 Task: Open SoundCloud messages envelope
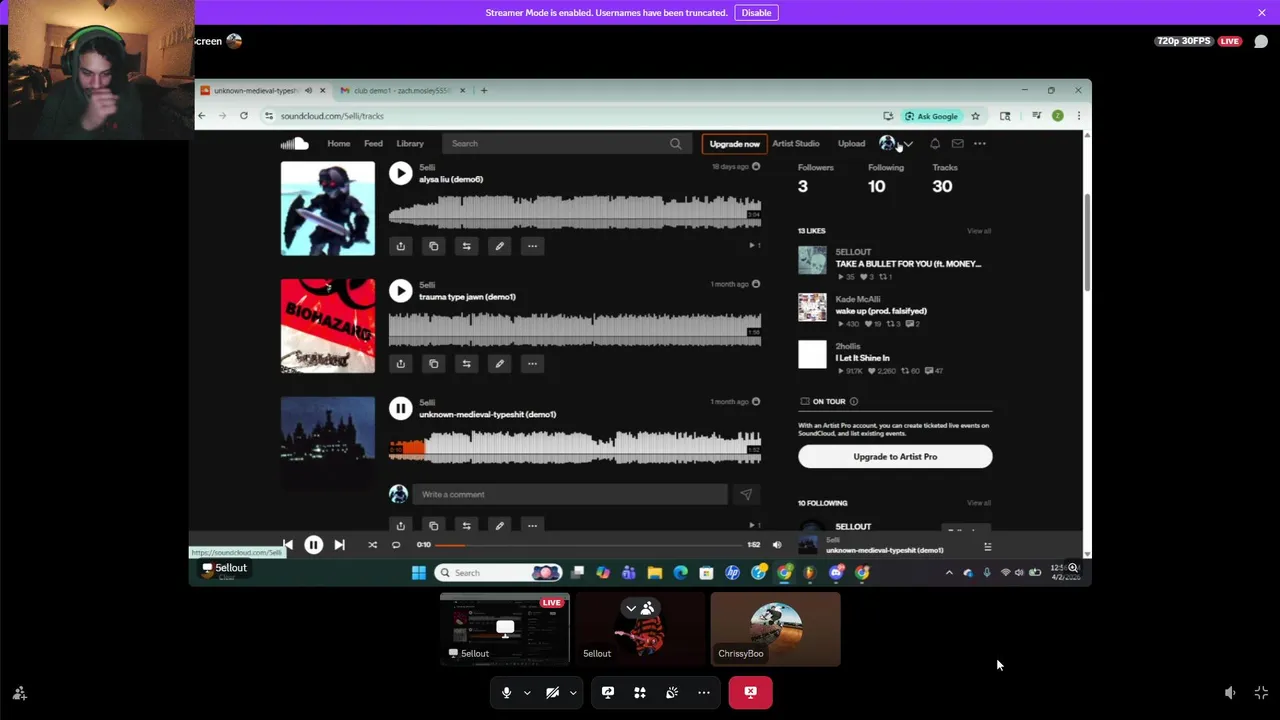[x=957, y=144]
